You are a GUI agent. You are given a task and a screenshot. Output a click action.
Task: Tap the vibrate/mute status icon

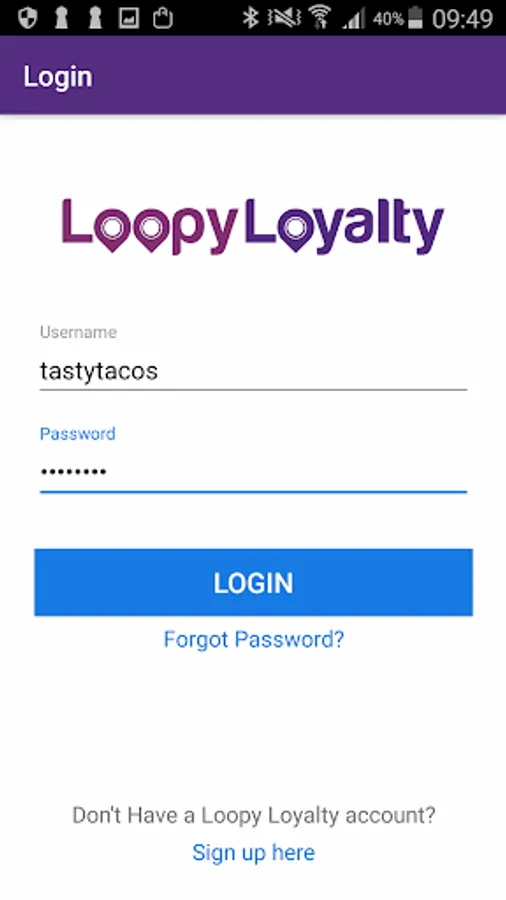(x=284, y=18)
